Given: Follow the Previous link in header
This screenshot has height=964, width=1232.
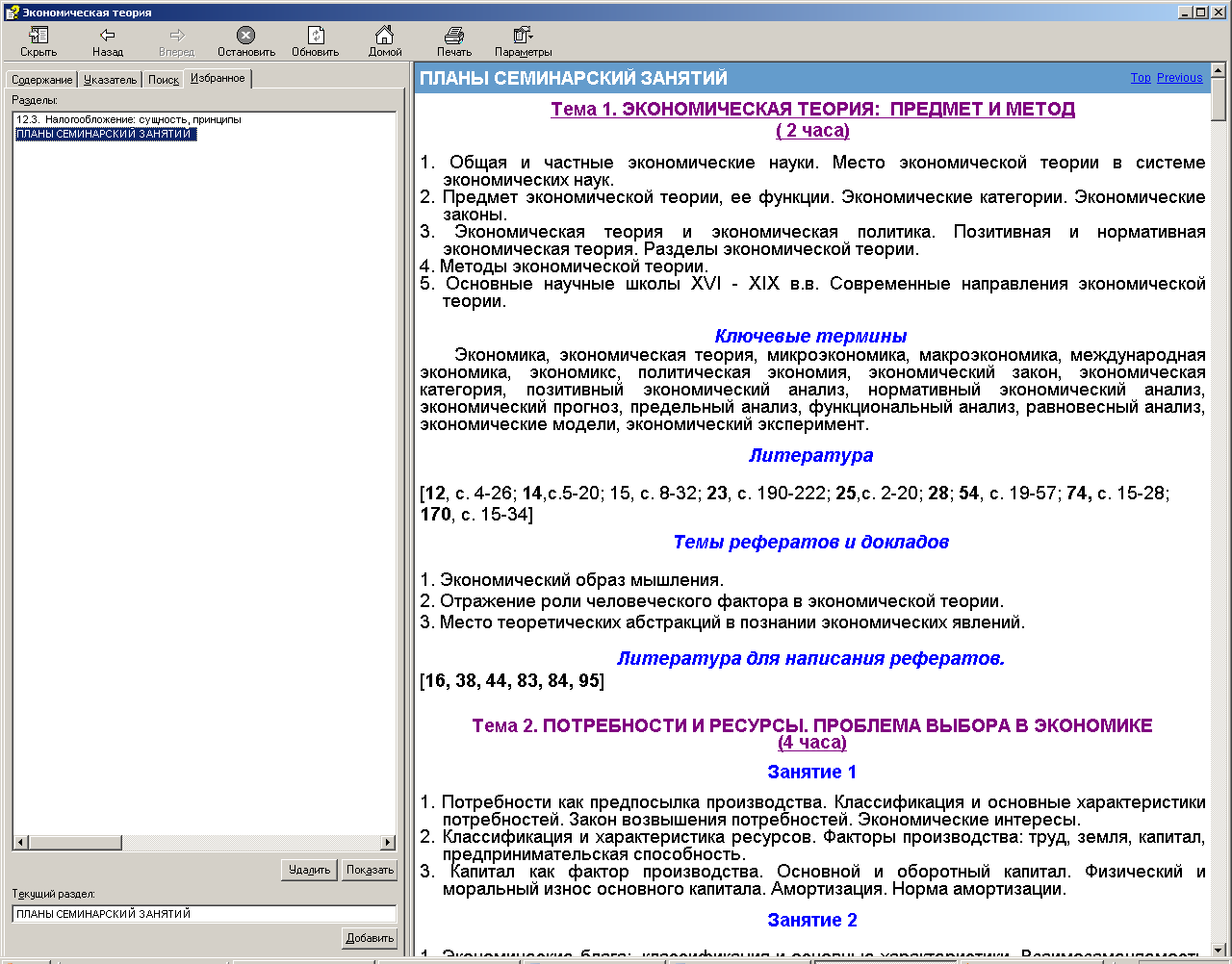Looking at the screenshot, I should (x=1179, y=78).
